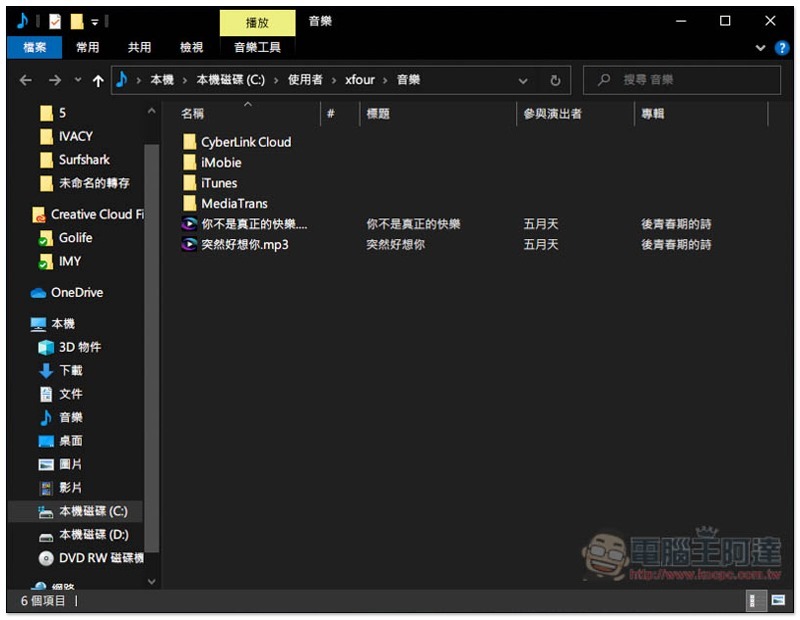The width and height of the screenshot is (800, 620).
Task: Click xfour in the breadcrumb path
Action: 360,80
